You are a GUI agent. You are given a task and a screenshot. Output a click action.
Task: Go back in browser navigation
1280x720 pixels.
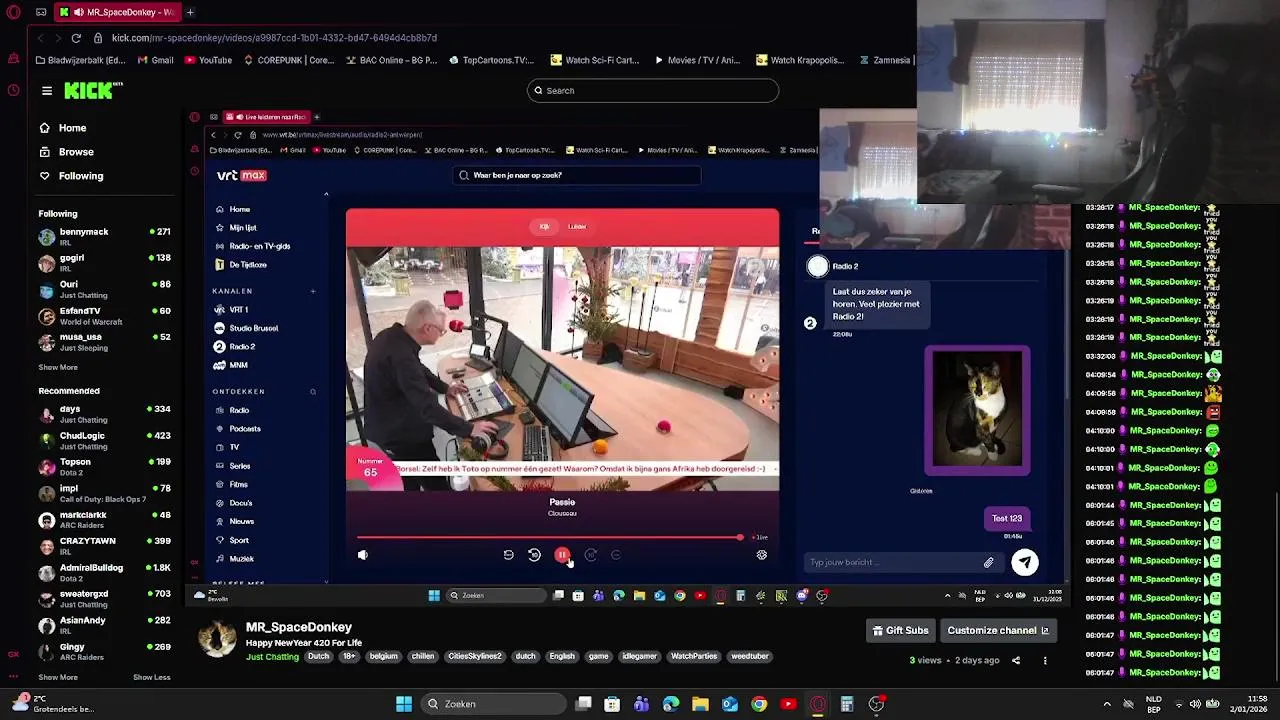click(x=39, y=38)
